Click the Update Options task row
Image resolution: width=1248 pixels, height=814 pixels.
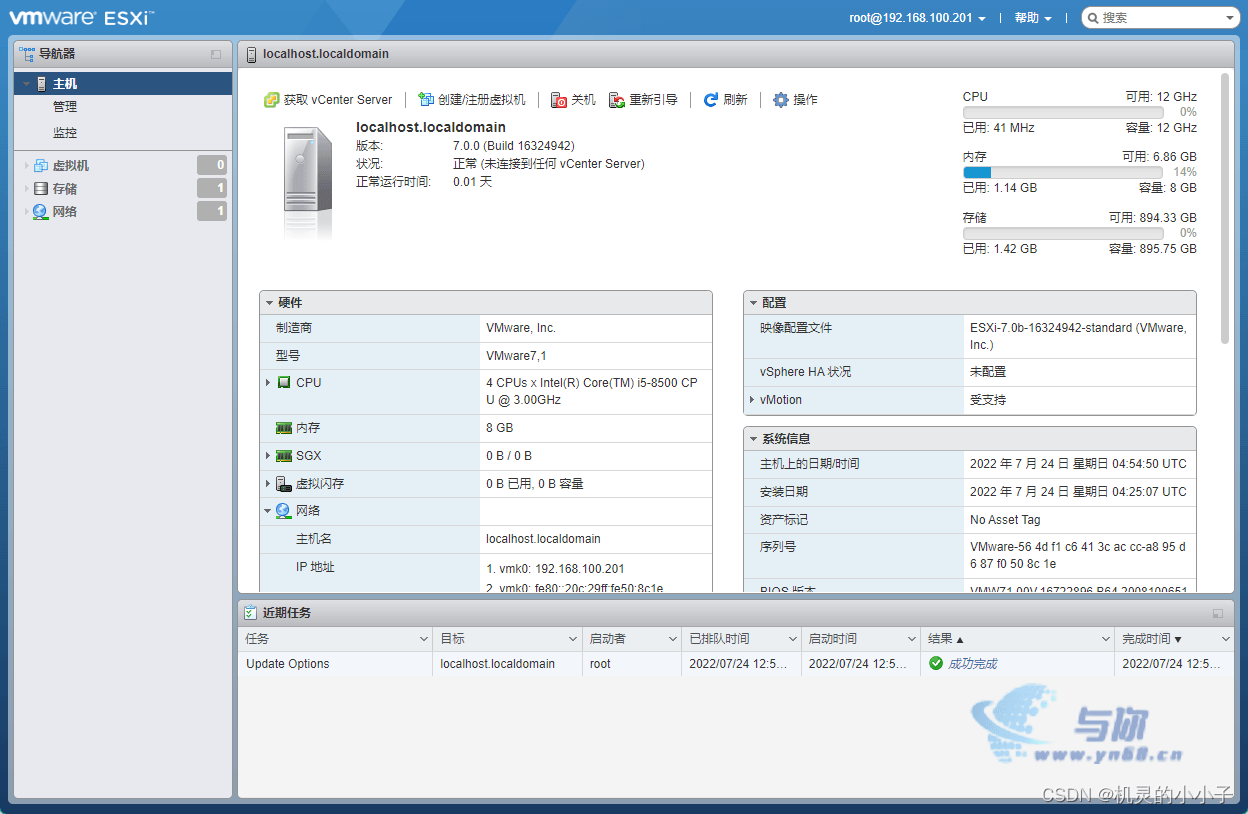pyautogui.click(x=735, y=664)
